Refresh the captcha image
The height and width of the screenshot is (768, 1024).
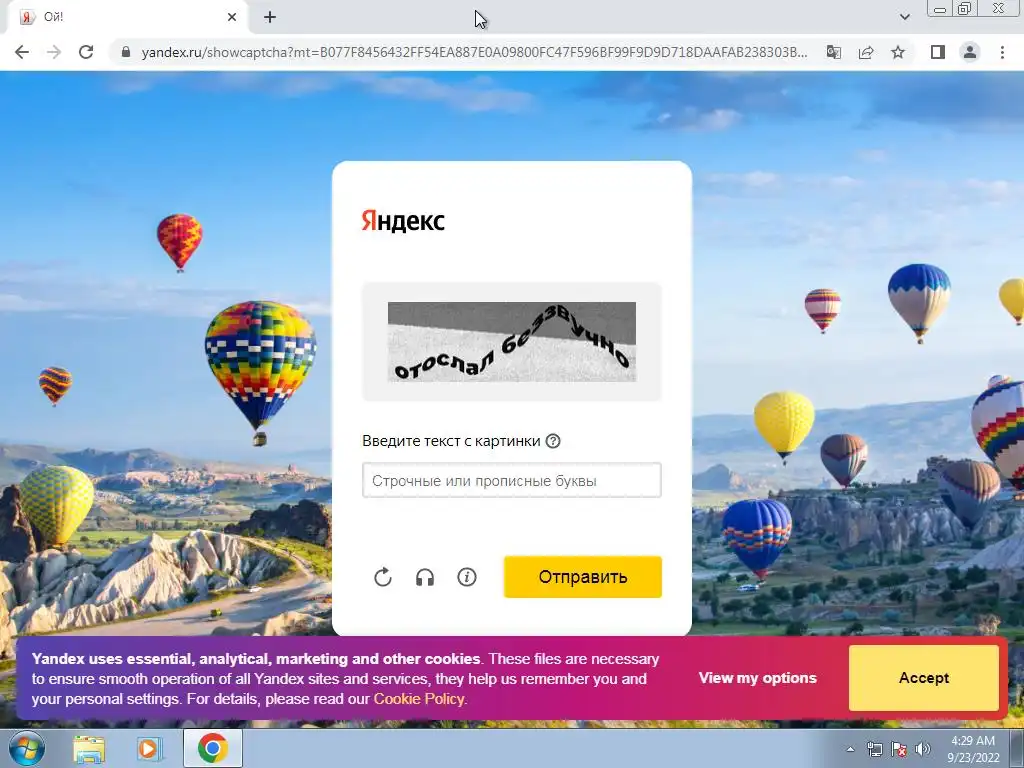point(383,577)
